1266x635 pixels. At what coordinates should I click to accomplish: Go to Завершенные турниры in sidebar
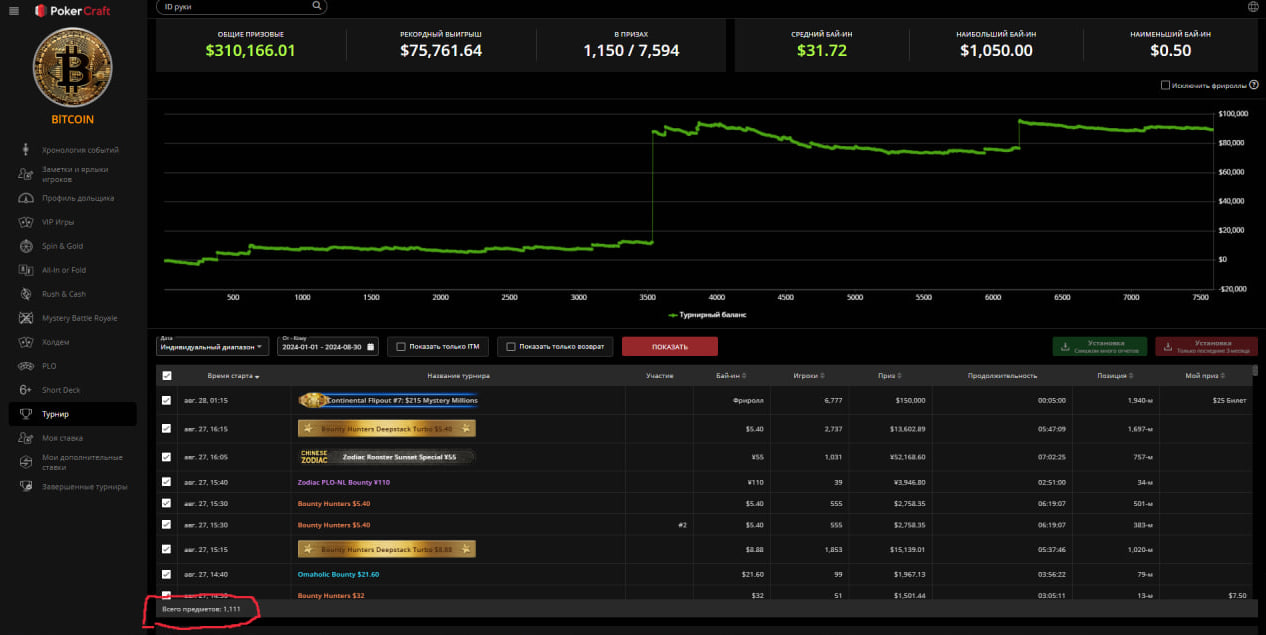tap(84, 487)
